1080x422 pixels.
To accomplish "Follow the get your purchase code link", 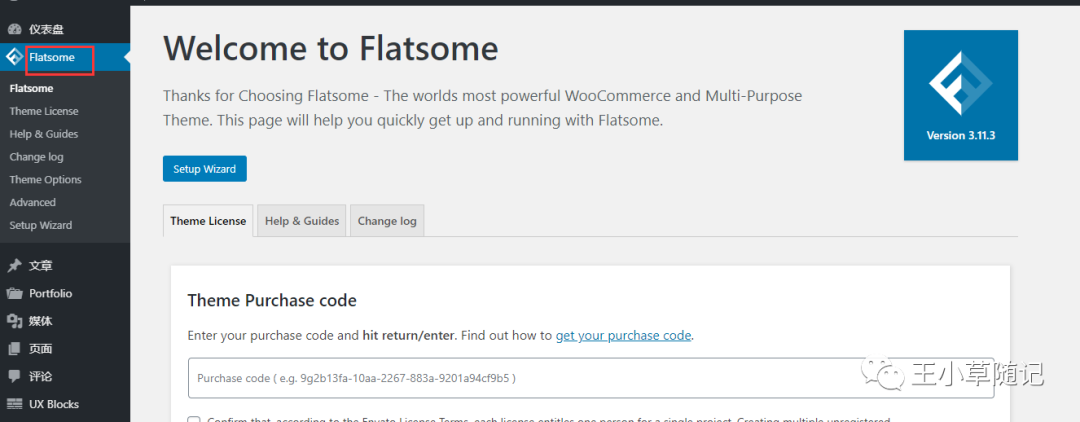I will coord(623,336).
